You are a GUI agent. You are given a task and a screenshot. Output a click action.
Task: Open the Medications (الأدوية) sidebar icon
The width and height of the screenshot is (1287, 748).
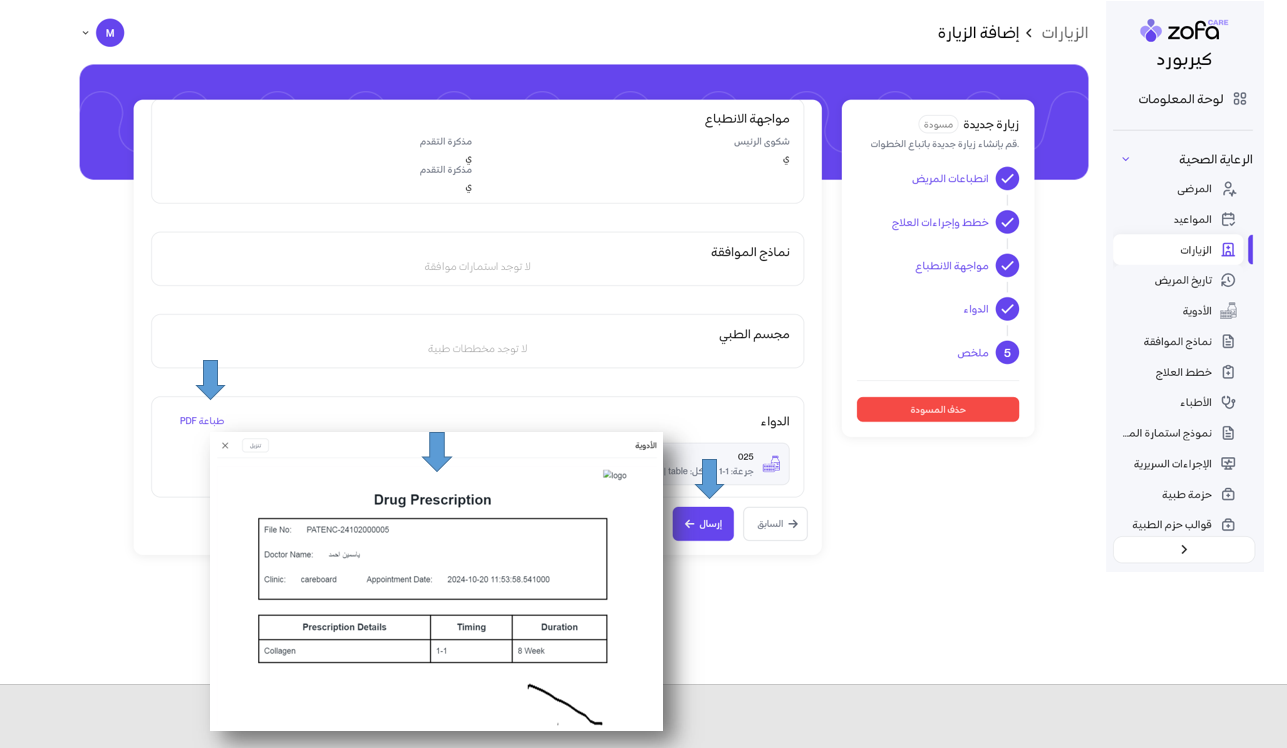[x=1228, y=311]
